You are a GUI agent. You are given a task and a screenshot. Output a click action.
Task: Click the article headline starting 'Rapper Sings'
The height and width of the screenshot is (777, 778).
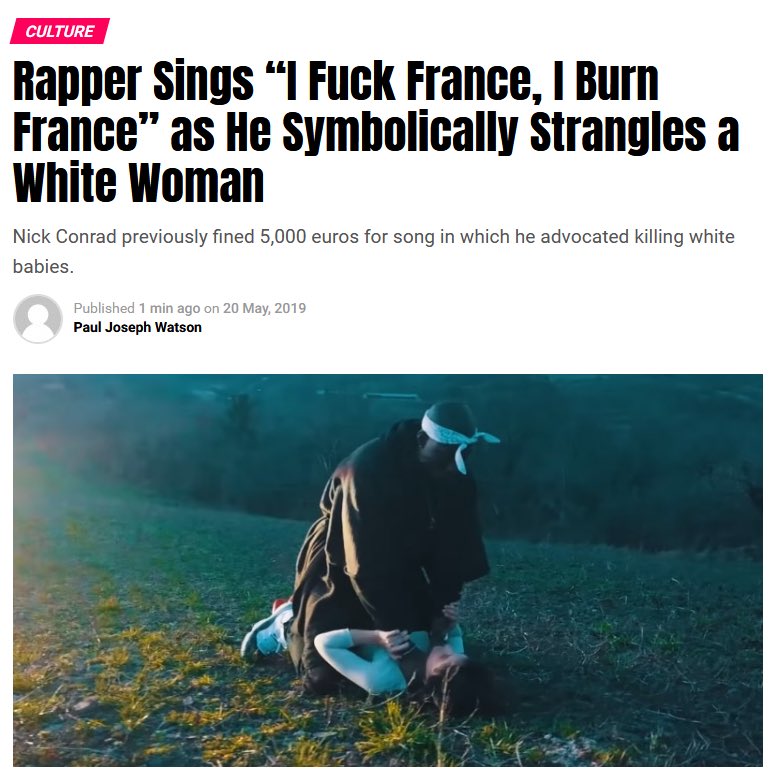point(376,131)
